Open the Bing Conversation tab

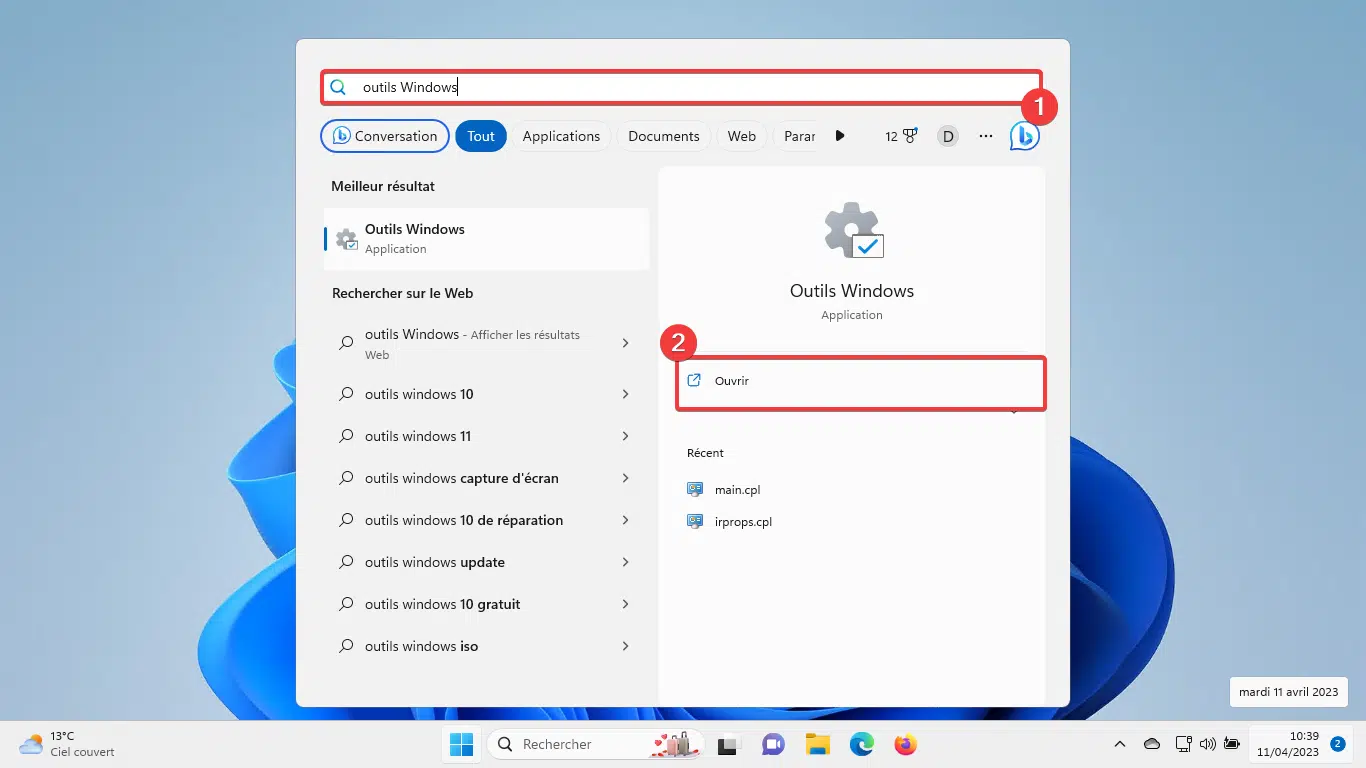pos(385,136)
